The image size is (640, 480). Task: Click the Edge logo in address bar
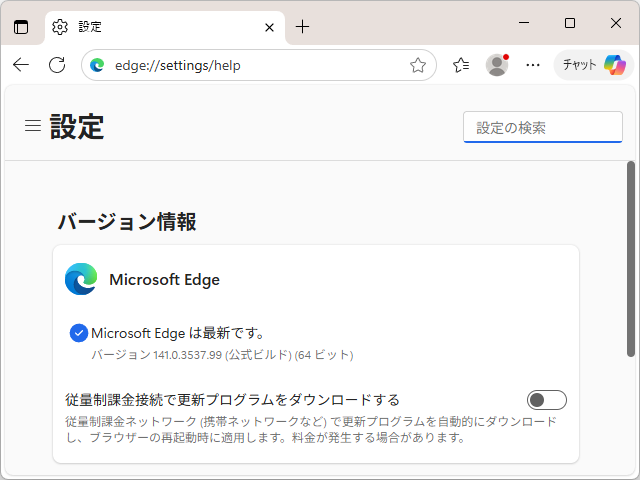click(x=97, y=65)
